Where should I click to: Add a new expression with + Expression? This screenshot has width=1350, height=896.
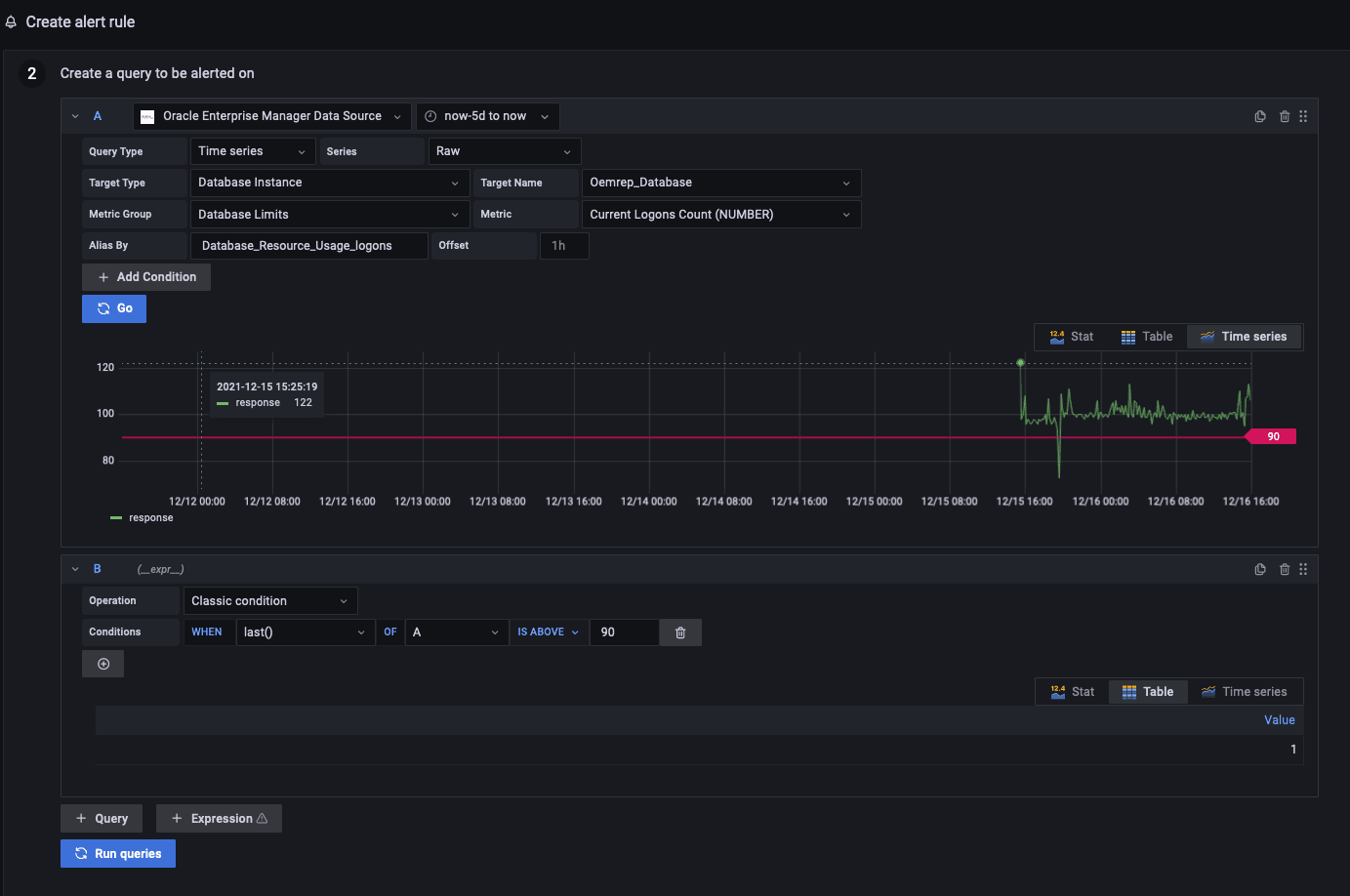pyautogui.click(x=219, y=818)
